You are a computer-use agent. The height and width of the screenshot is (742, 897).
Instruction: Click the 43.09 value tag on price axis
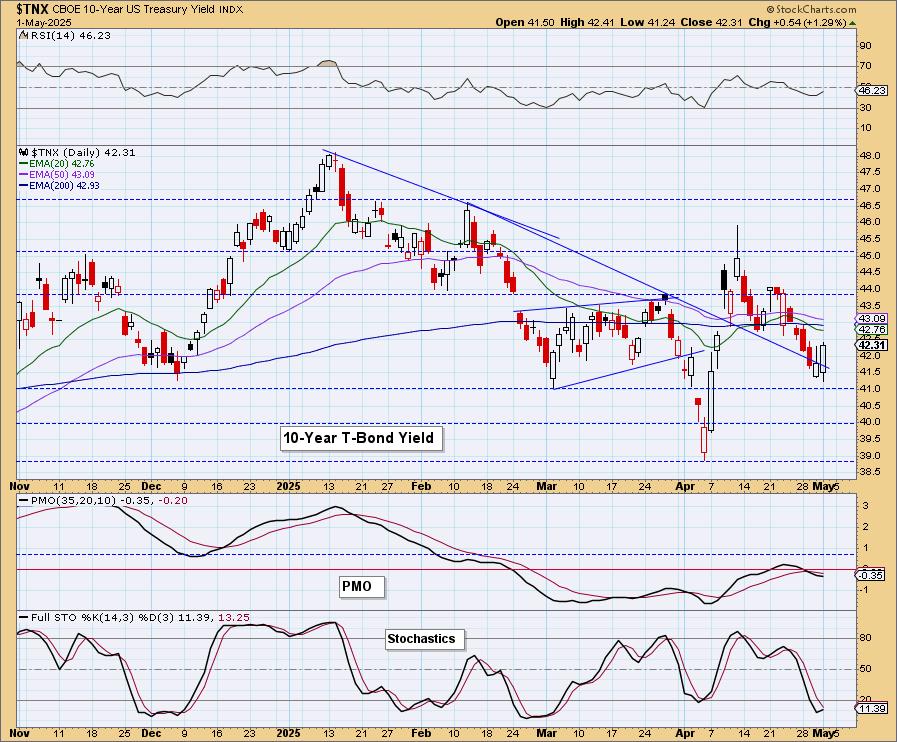coord(872,319)
